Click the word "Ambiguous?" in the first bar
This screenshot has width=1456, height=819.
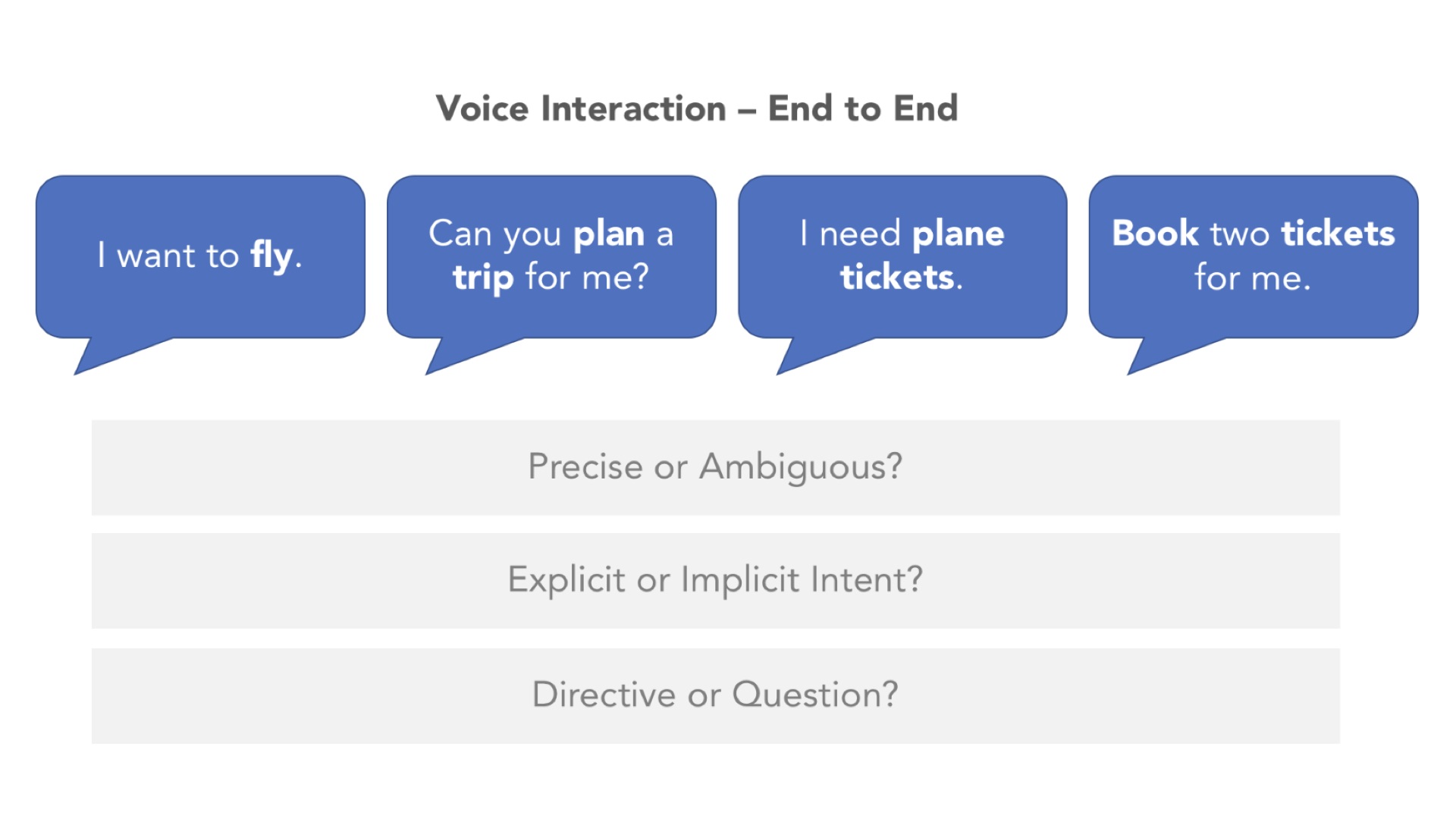click(x=801, y=467)
